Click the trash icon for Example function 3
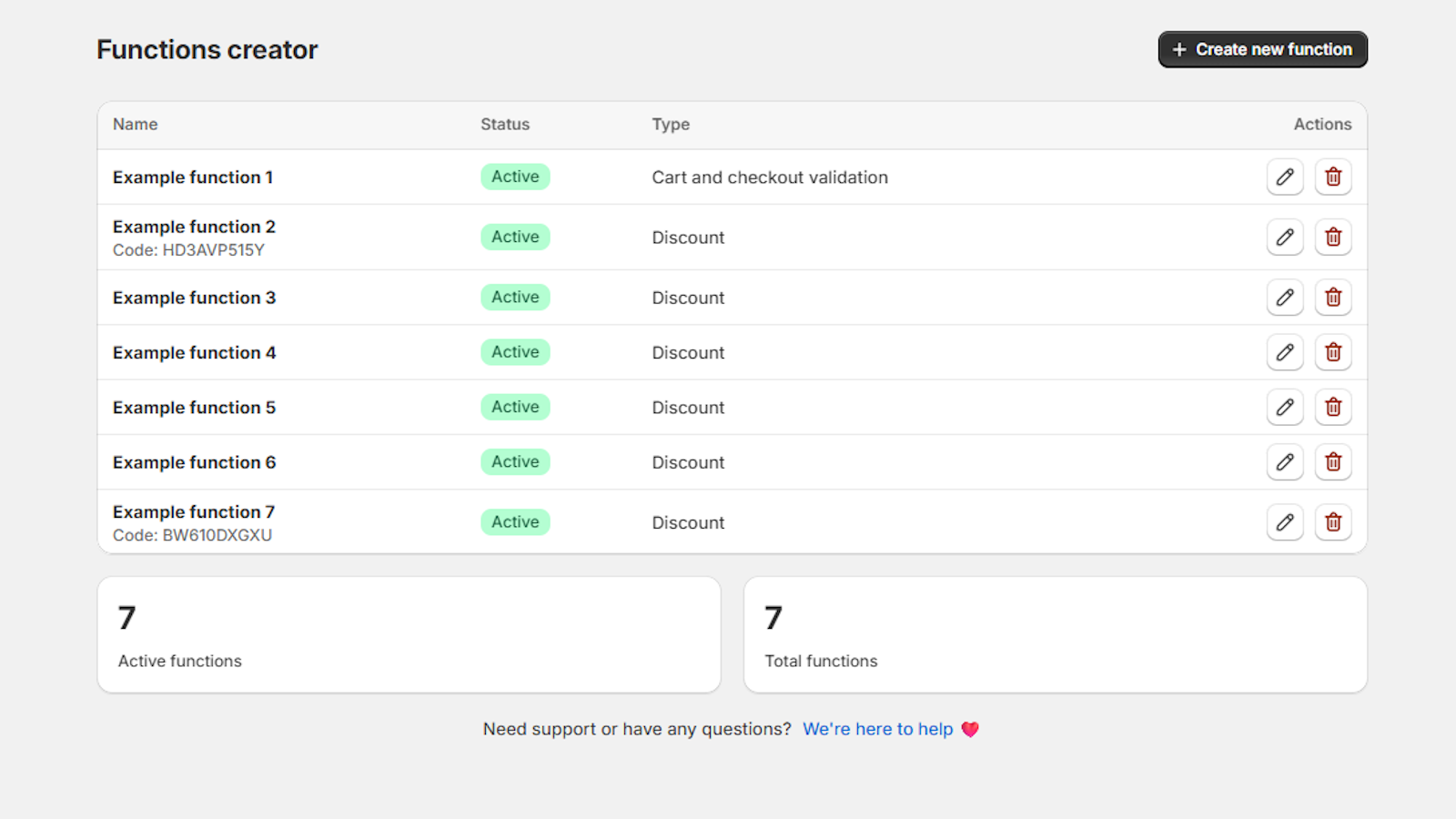 [x=1333, y=297]
